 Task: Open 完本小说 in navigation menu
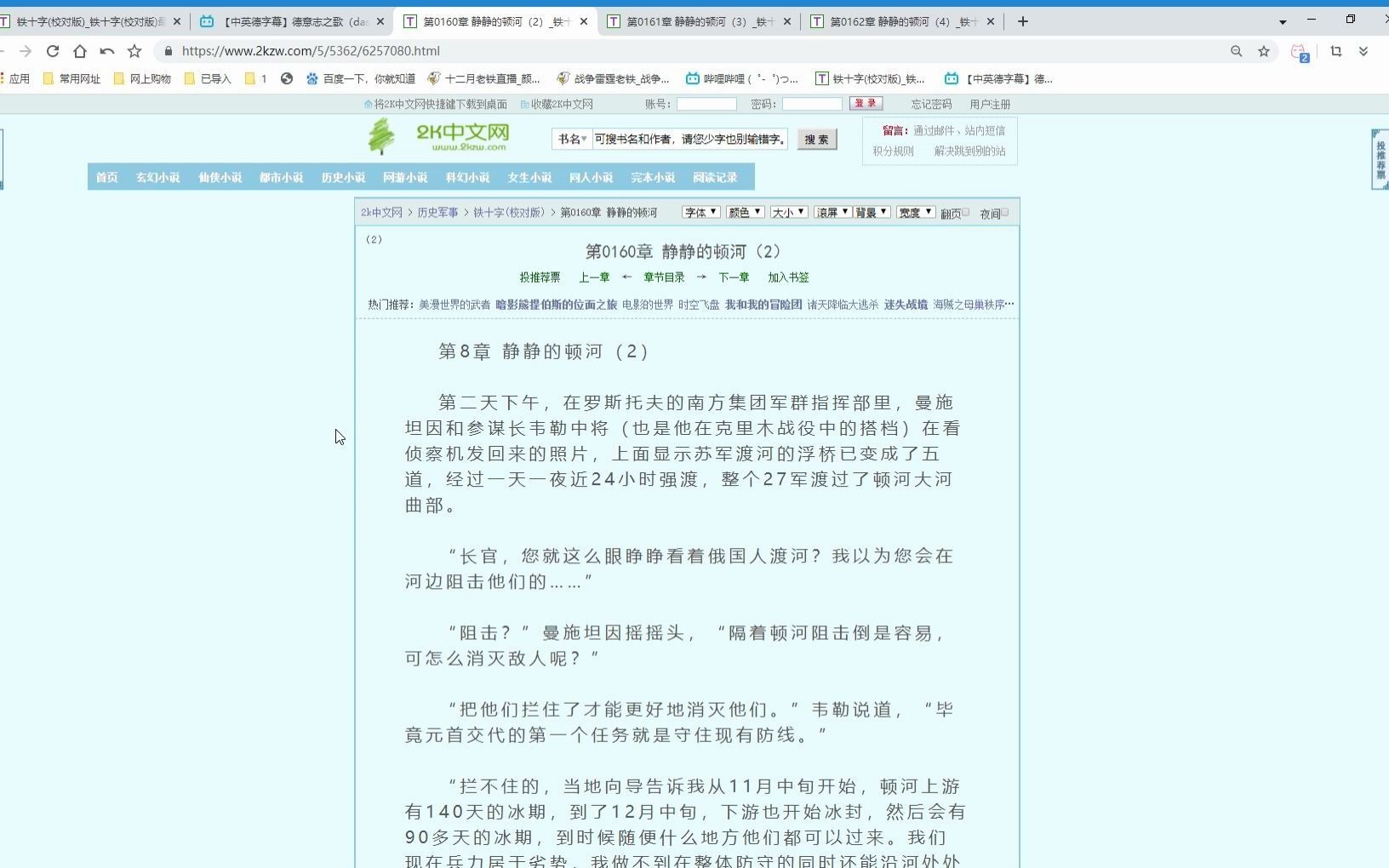[653, 177]
